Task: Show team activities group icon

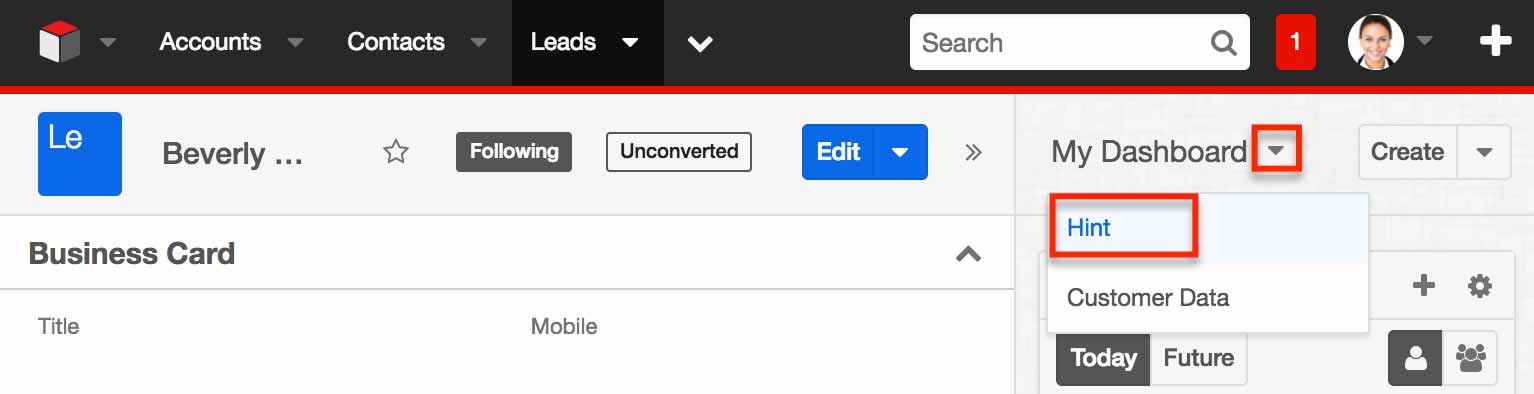Action: pyautogui.click(x=1470, y=358)
